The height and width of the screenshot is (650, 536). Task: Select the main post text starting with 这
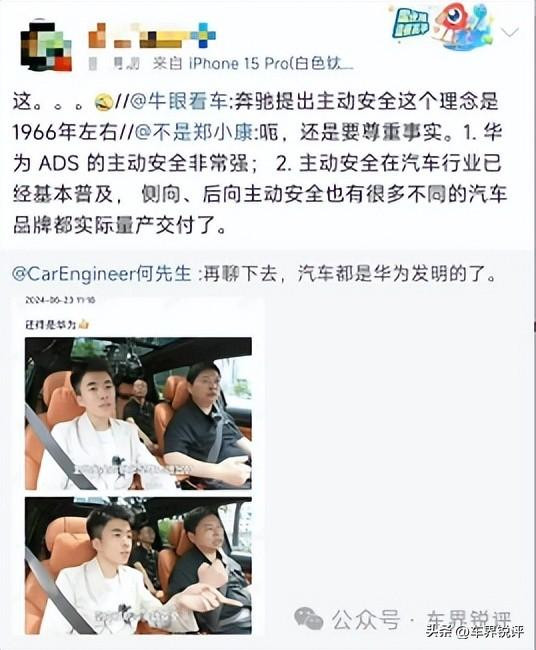259,163
